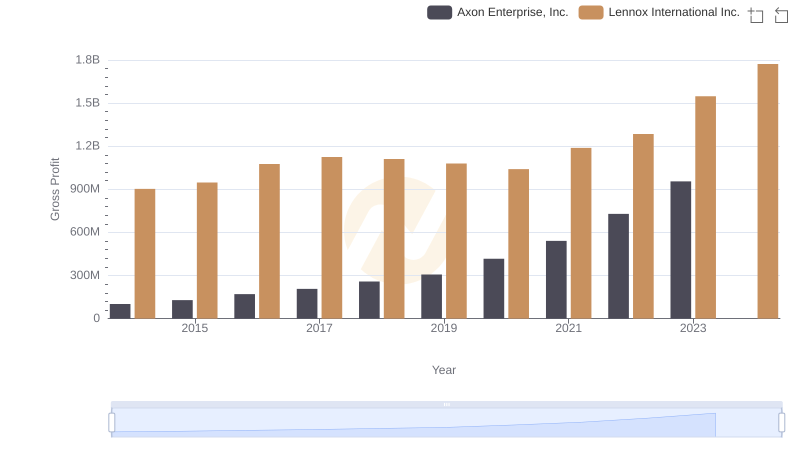This screenshot has height=461, width=800.
Task: Click the zoom area select icon
Action: (756, 15)
